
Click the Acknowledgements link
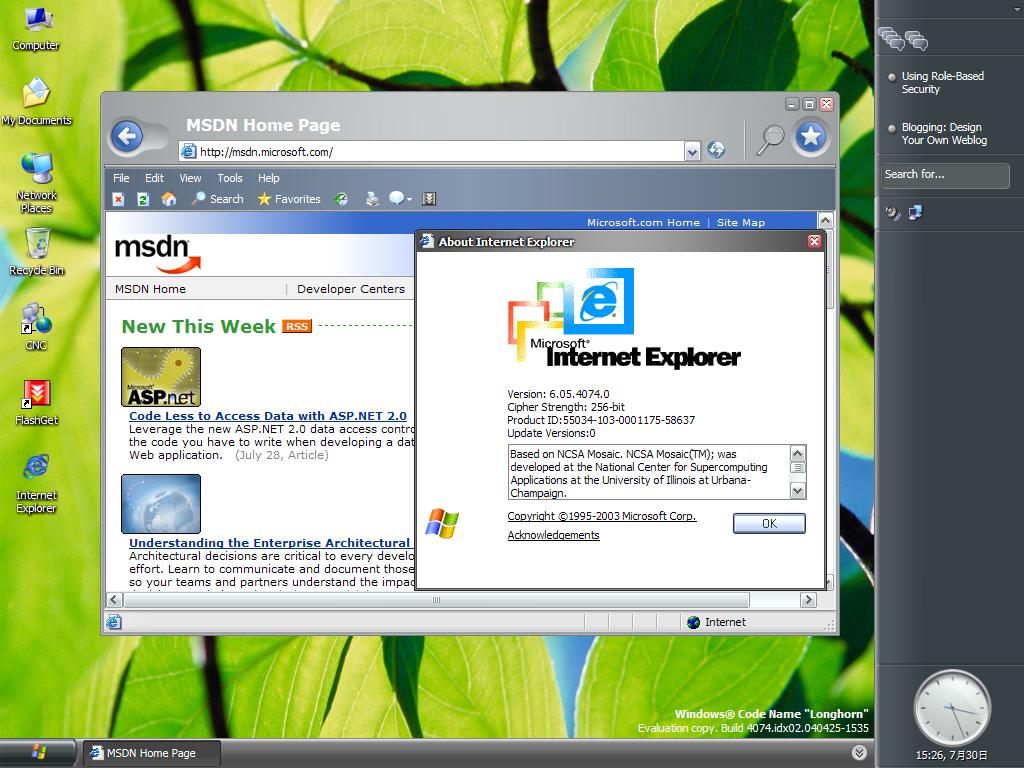tap(553, 535)
